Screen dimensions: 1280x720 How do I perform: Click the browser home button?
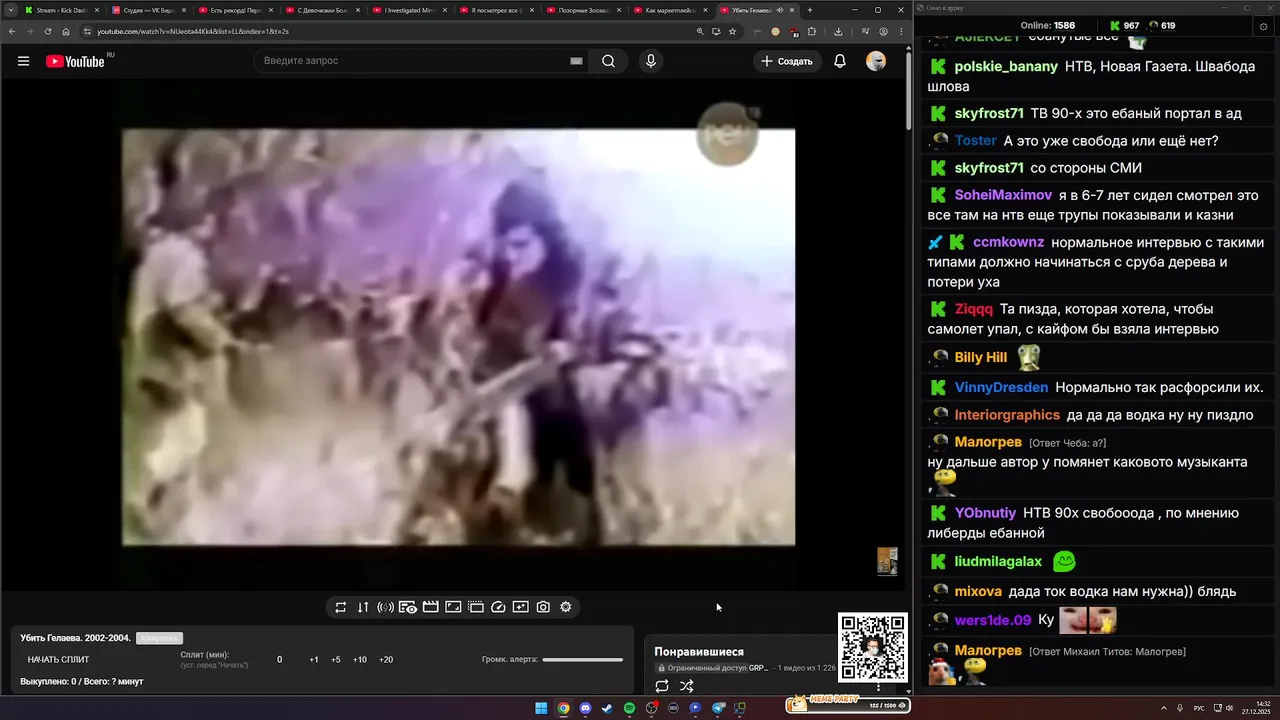(66, 31)
